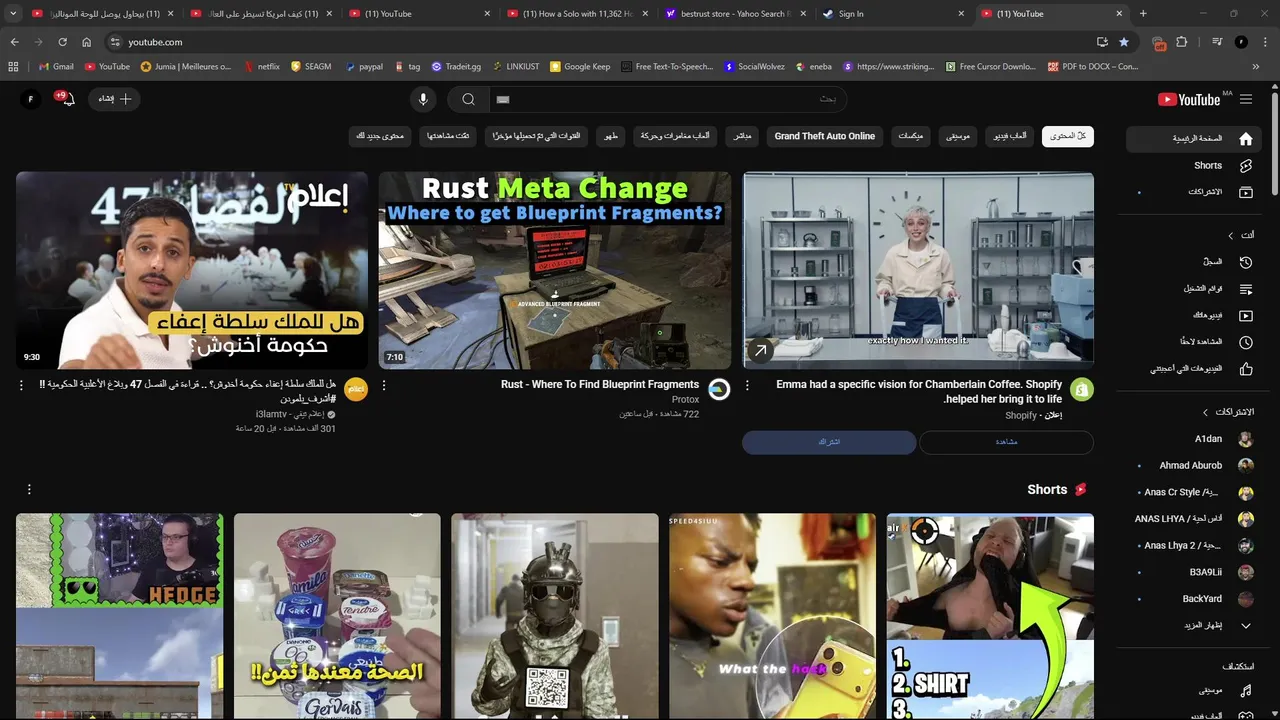Image resolution: width=1280 pixels, height=720 pixels.
Task: Click the ad Watch (مشاهدة) button
Action: [1006, 442]
